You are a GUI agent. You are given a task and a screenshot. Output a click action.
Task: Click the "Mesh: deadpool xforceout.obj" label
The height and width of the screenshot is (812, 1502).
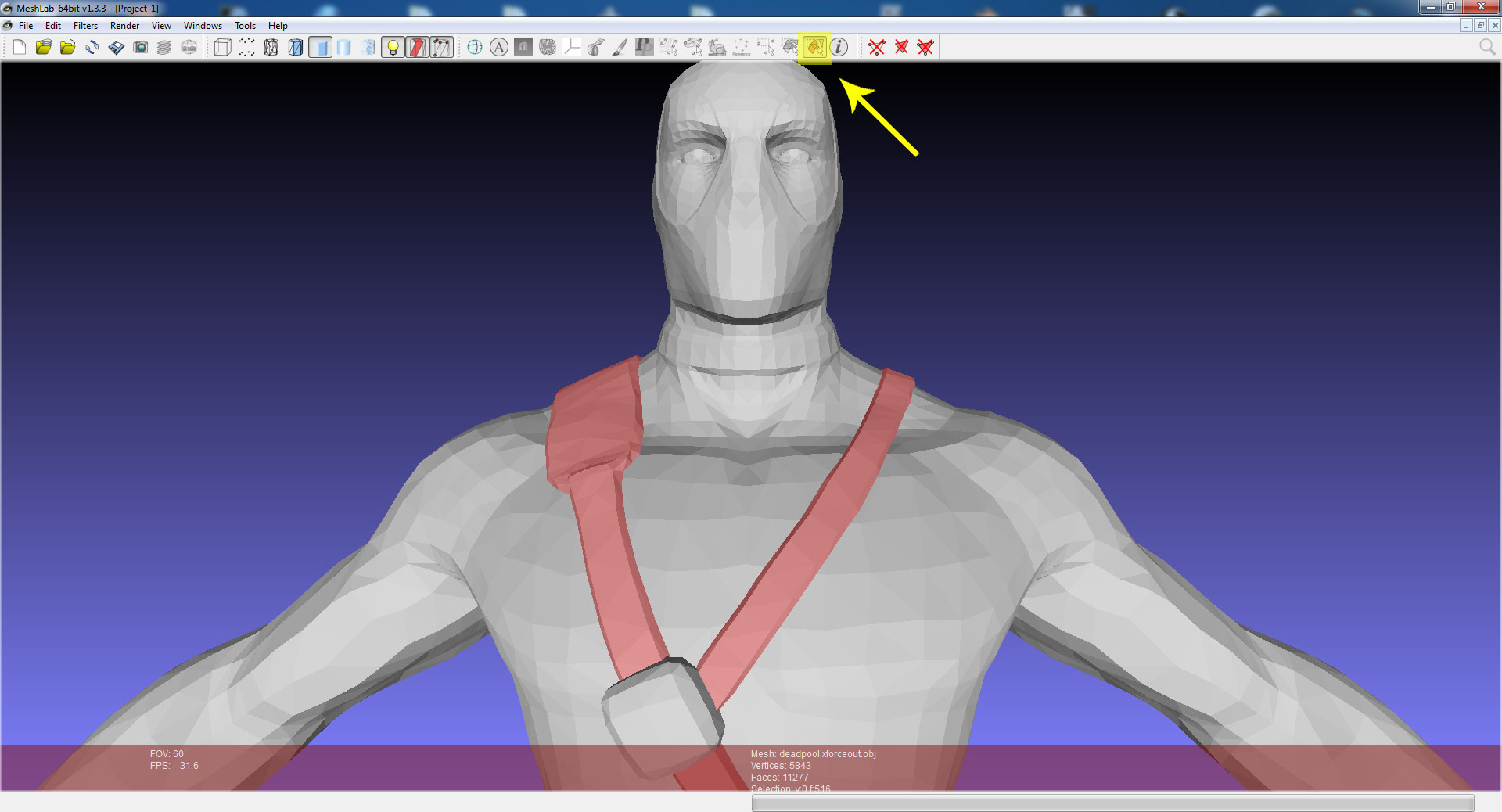(814, 754)
